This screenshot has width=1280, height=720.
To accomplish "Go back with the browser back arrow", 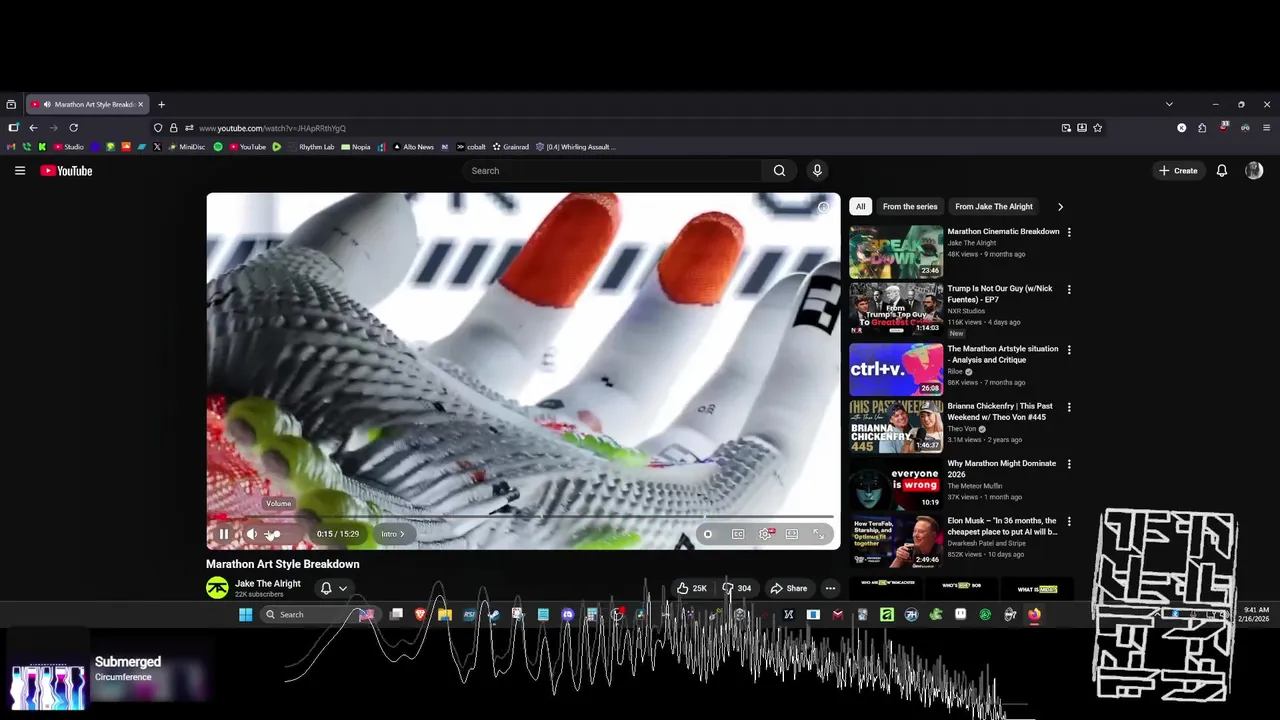I will 33,128.
